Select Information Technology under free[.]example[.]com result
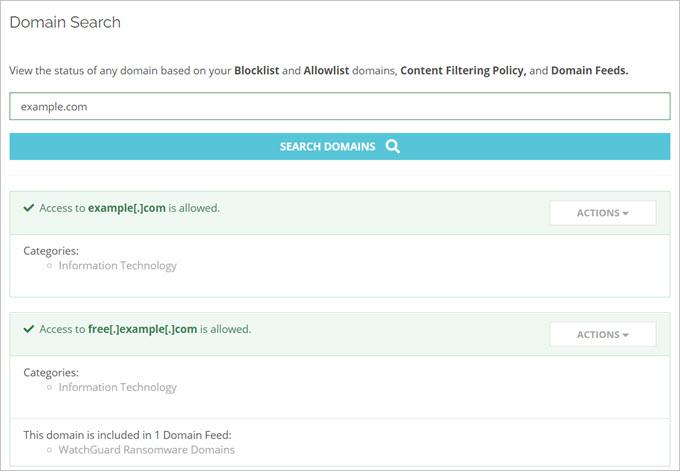This screenshot has width=680, height=472. (x=117, y=387)
